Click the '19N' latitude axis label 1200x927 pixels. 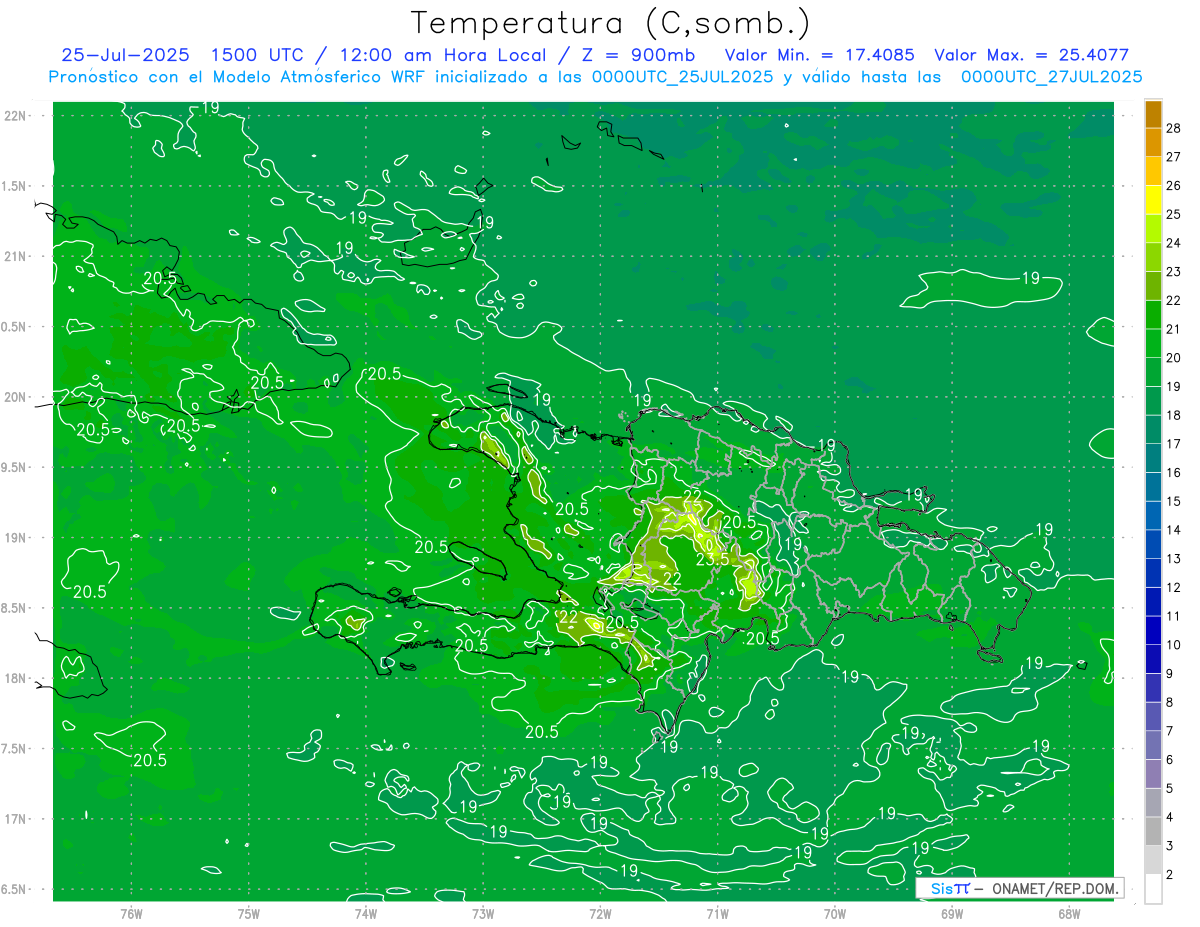(x=15, y=538)
